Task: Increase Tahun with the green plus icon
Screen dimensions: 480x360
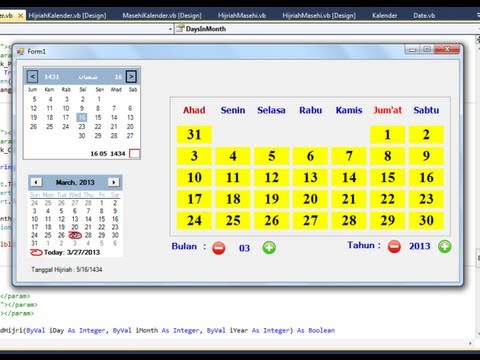Action: tap(445, 247)
